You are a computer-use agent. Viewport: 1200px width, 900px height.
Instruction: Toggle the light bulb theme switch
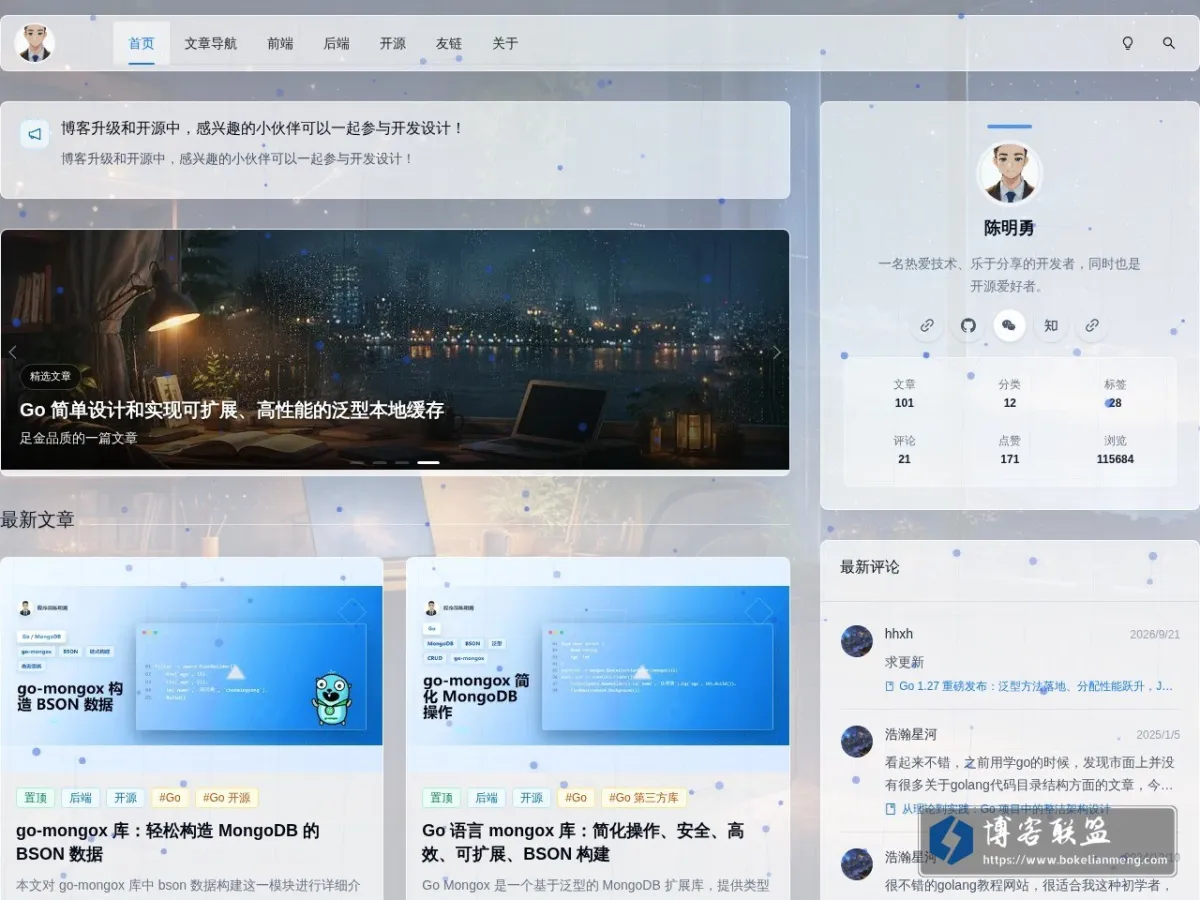pos(1128,43)
